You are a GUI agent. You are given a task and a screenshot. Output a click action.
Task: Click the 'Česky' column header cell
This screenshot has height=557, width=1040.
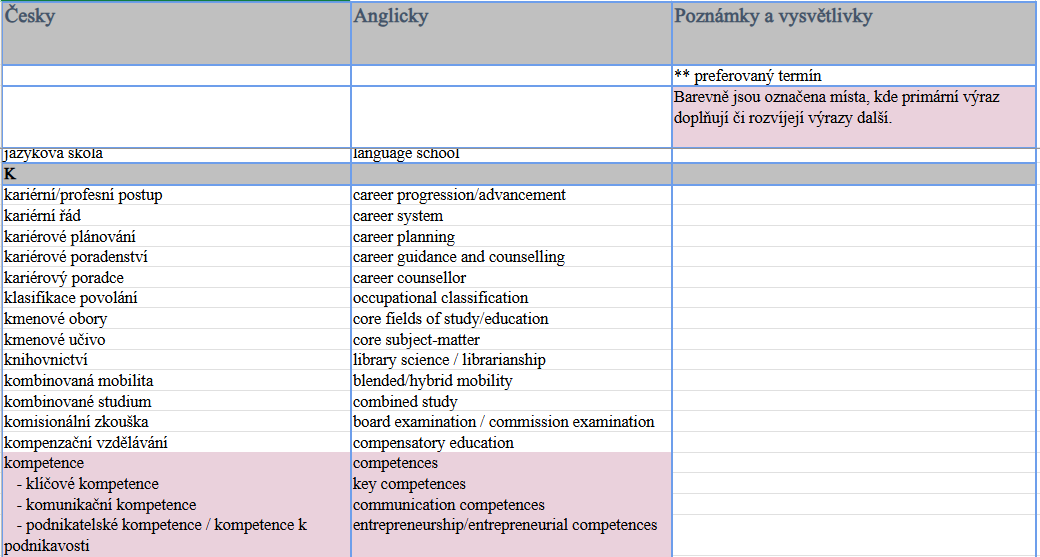click(176, 34)
